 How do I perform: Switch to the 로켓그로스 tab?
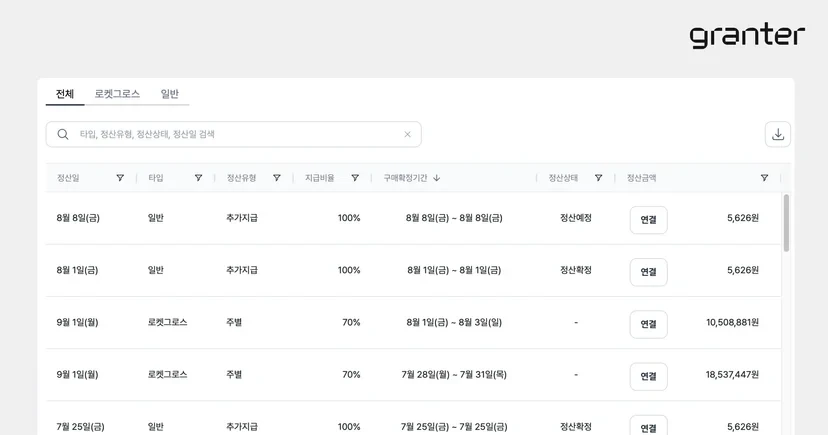pyautogui.click(x=117, y=94)
